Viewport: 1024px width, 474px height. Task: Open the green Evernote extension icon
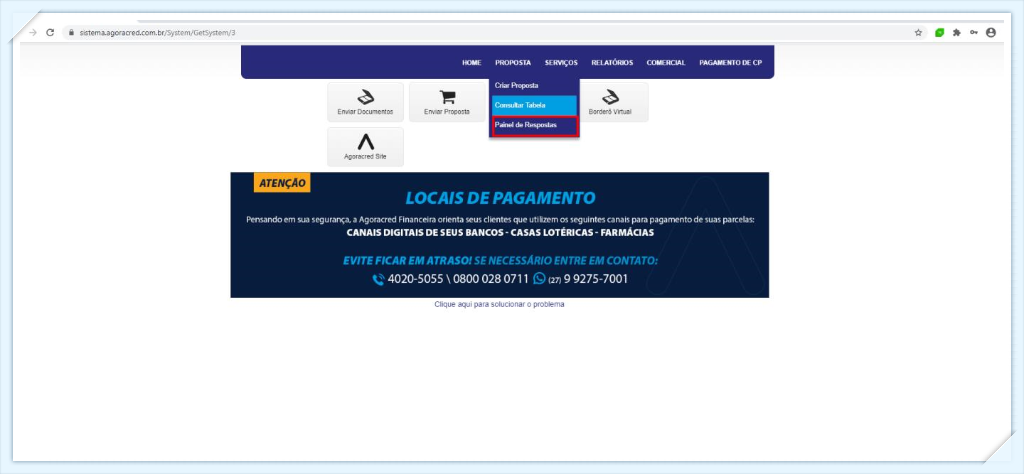(x=940, y=33)
